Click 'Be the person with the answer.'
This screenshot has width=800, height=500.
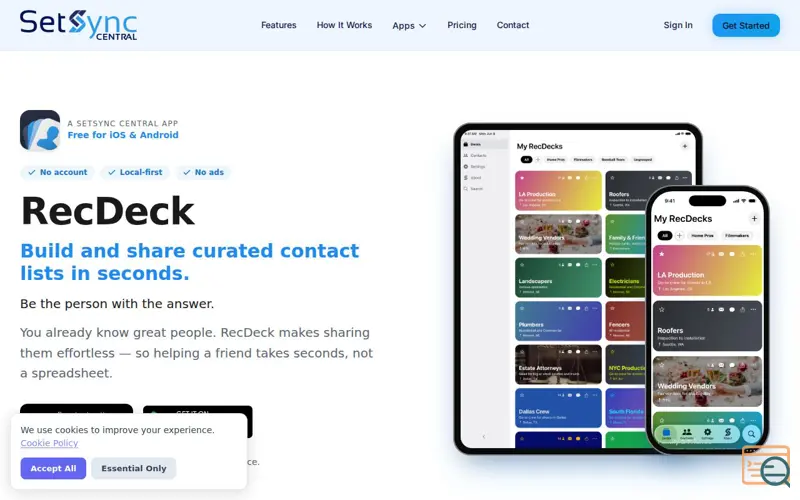pyautogui.click(x=117, y=304)
